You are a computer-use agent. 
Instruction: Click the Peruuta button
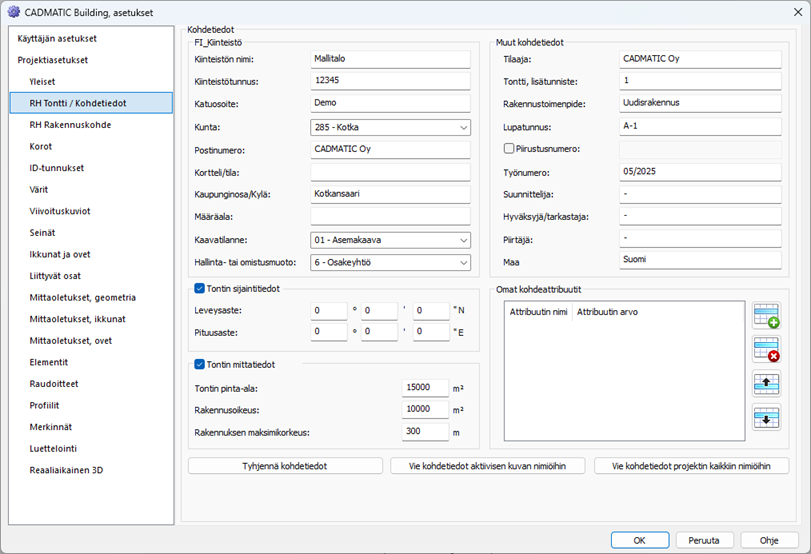[703, 540]
